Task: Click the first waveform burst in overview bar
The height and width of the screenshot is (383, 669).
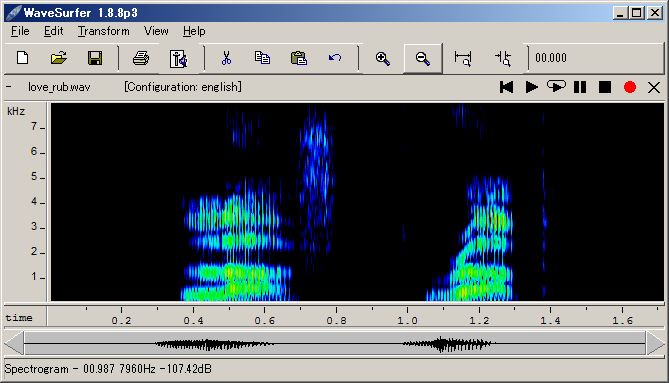Action: click(213, 344)
